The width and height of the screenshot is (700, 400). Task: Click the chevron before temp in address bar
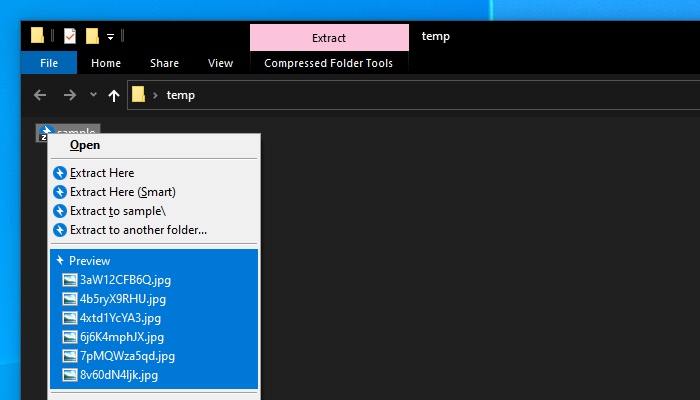156,96
